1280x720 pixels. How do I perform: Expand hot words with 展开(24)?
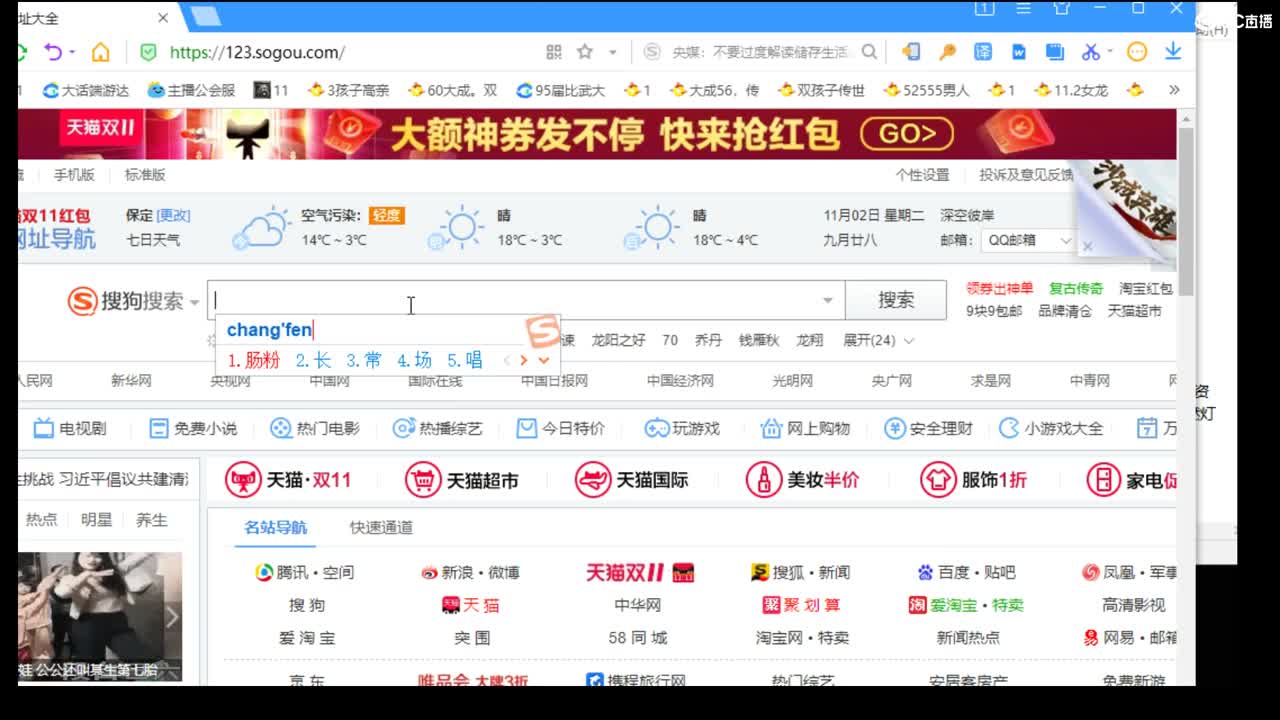(x=878, y=340)
